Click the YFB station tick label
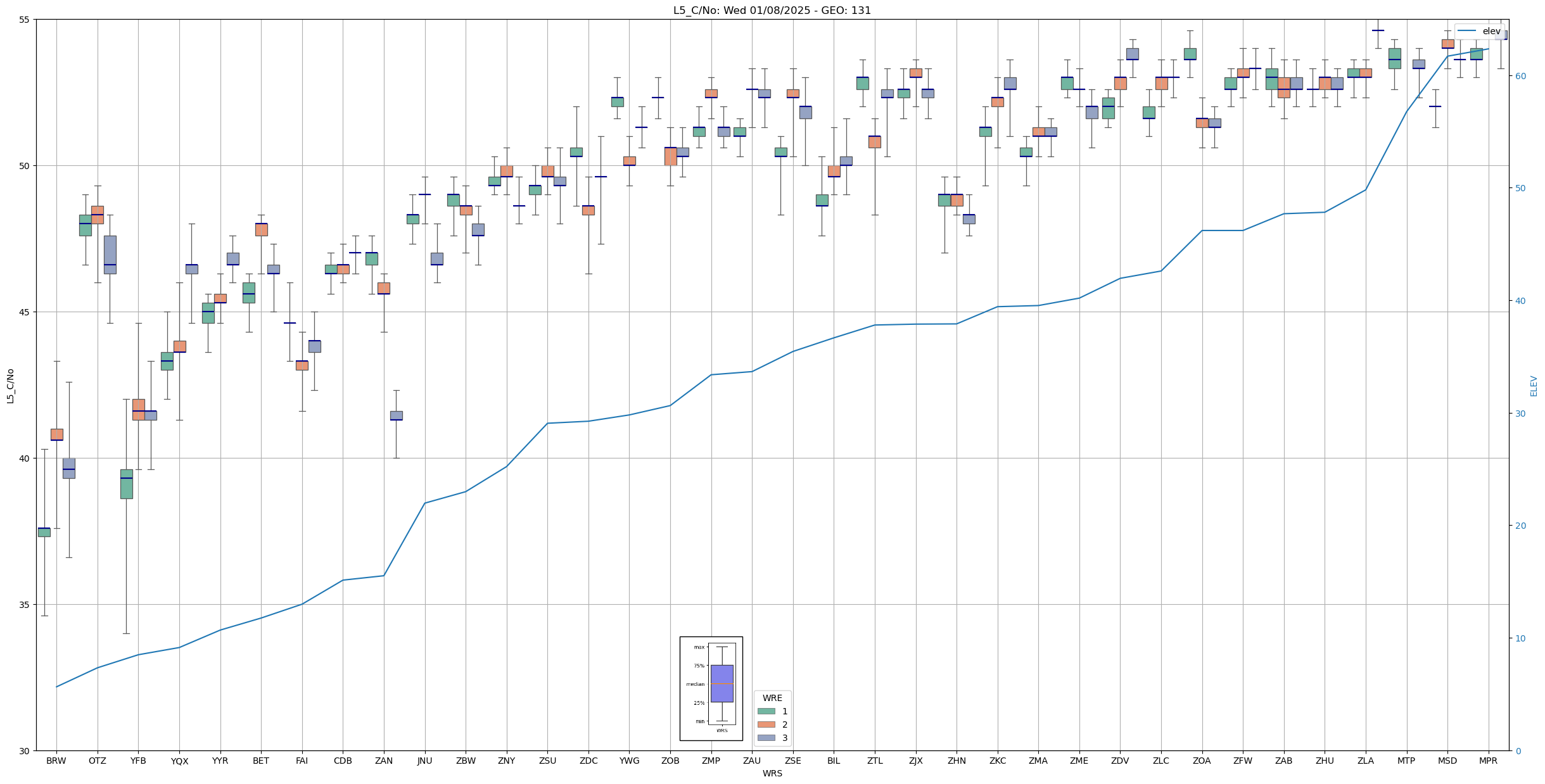Screen dimensions: 1545x784 pos(138,761)
